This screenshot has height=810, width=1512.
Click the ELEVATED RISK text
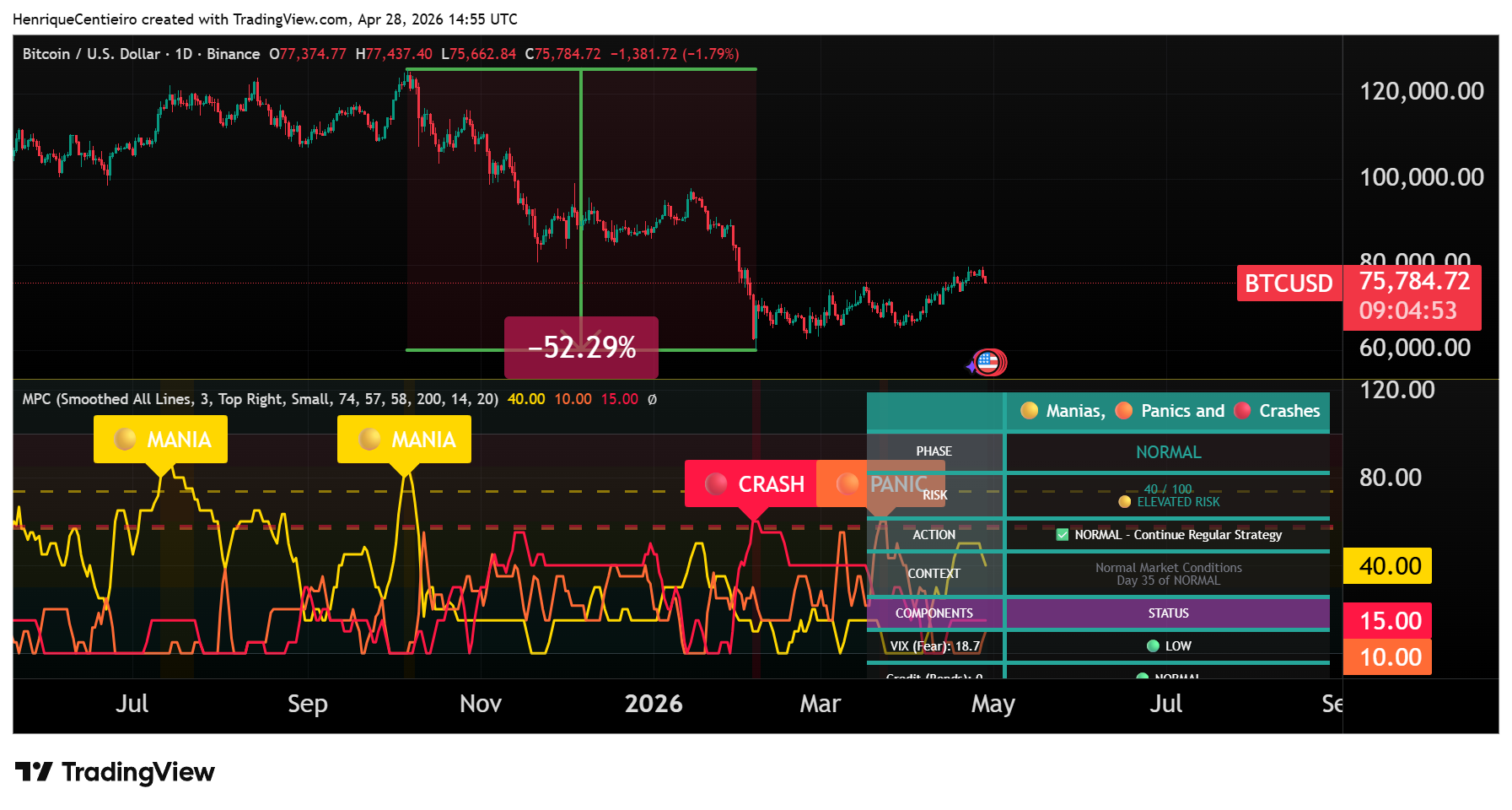pyautogui.click(x=1178, y=502)
